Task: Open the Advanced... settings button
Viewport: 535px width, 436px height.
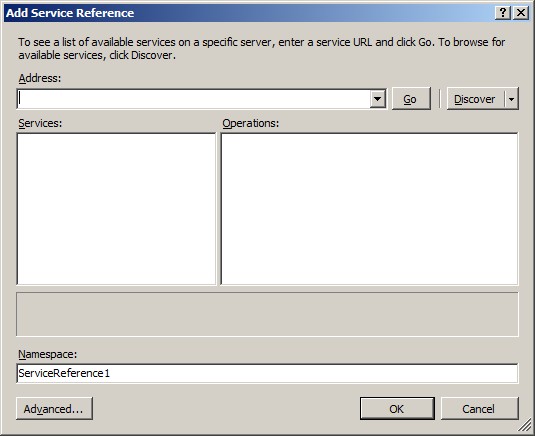Action: pos(54,408)
